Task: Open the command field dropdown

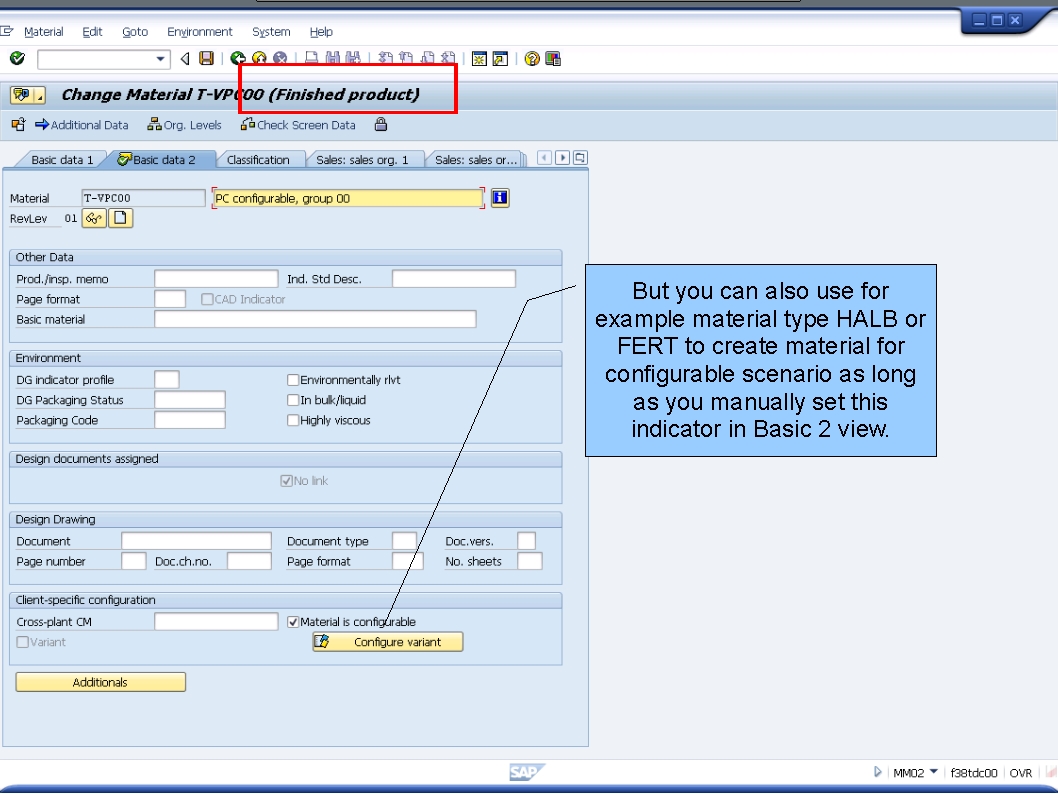Action: point(162,58)
